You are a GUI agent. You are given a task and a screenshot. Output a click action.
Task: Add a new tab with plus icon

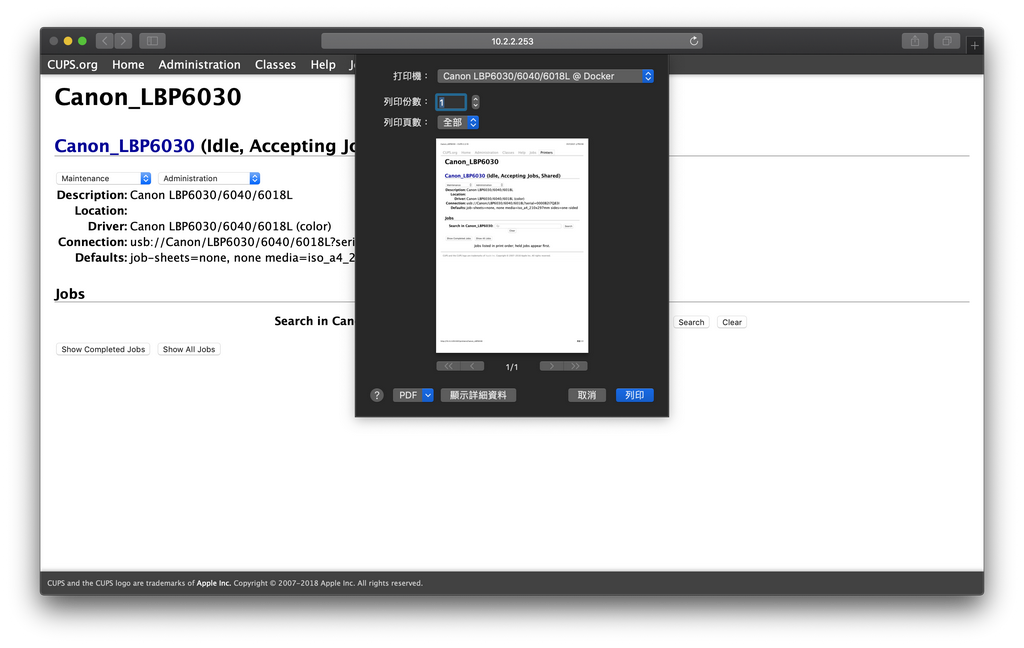975,45
